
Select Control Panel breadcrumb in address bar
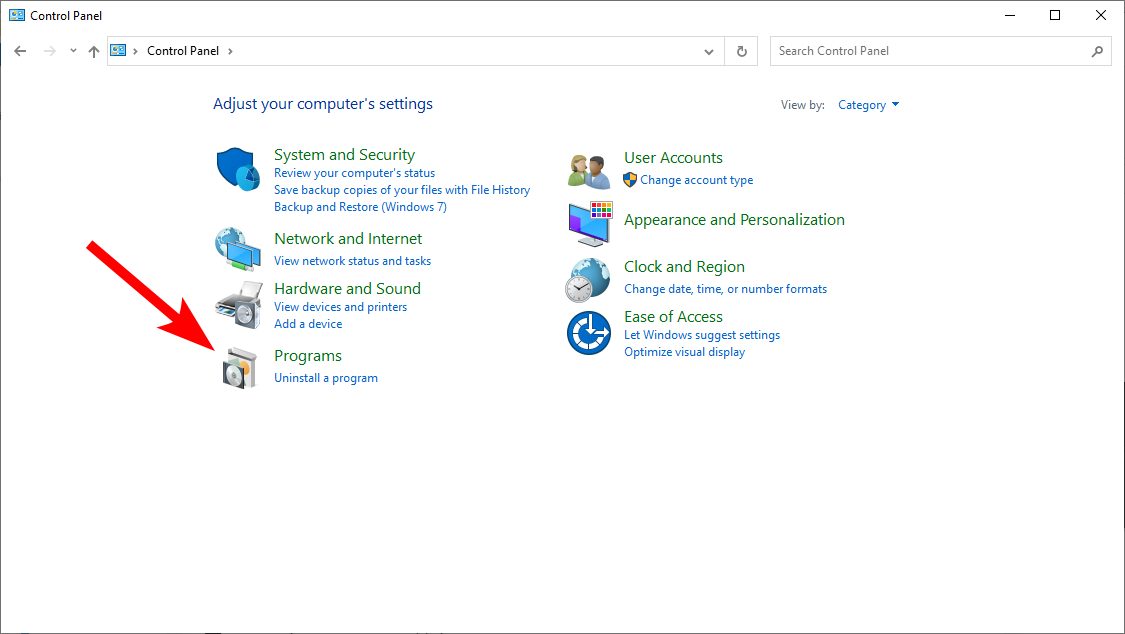click(183, 51)
